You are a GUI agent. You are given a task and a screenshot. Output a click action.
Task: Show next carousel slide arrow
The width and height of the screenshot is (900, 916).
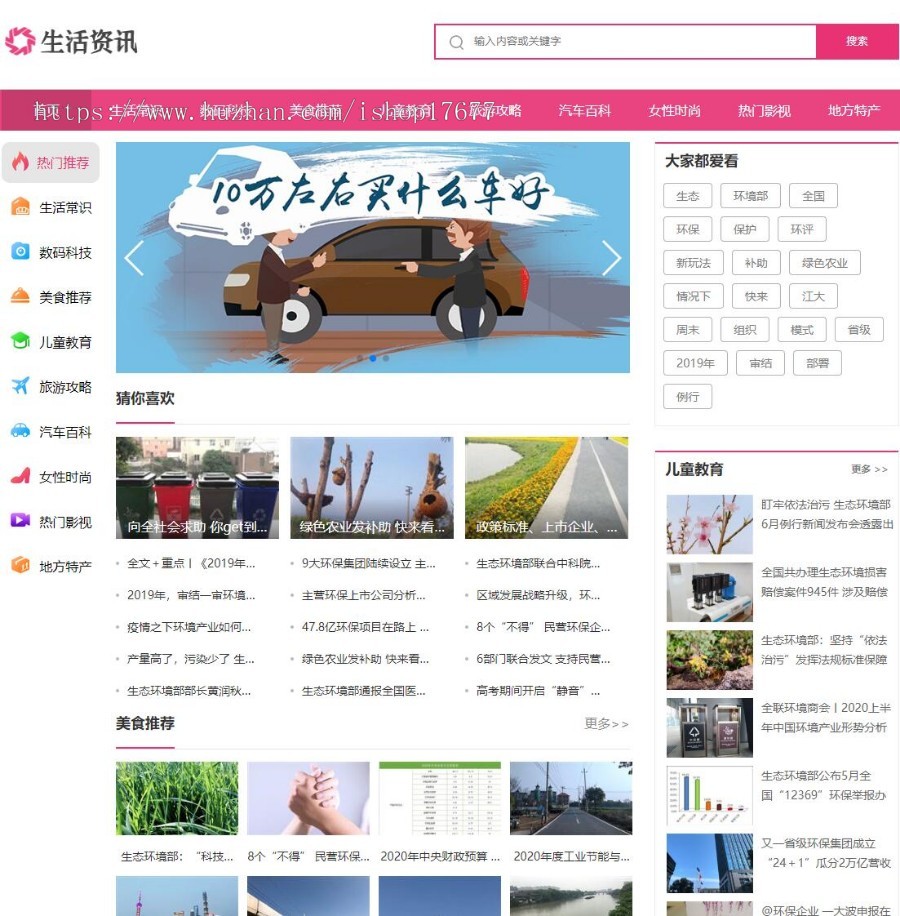(x=611, y=258)
